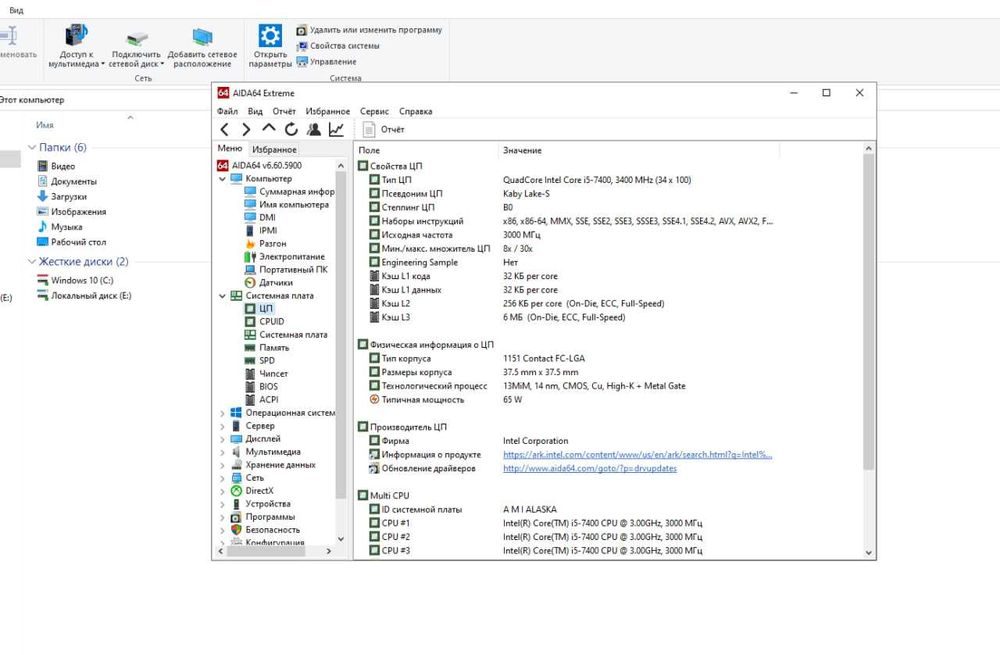Click Удалить или изменить программу
1000x655 pixels.
click(x=369, y=30)
